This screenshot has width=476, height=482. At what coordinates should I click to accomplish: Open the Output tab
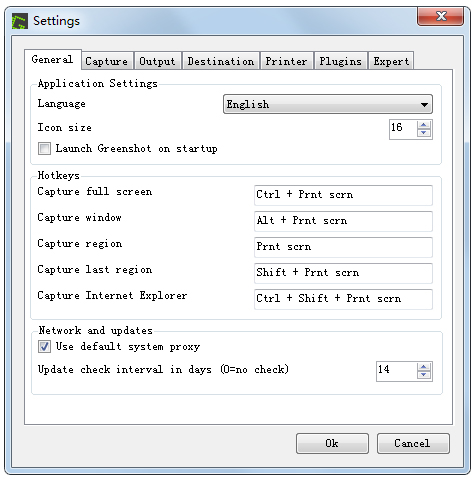point(157,61)
